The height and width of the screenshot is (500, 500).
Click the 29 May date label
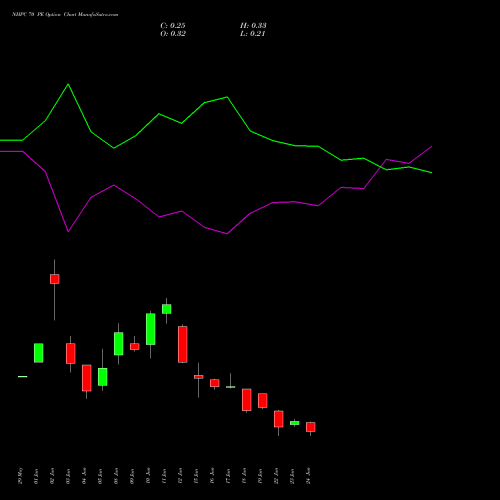(x=20, y=476)
